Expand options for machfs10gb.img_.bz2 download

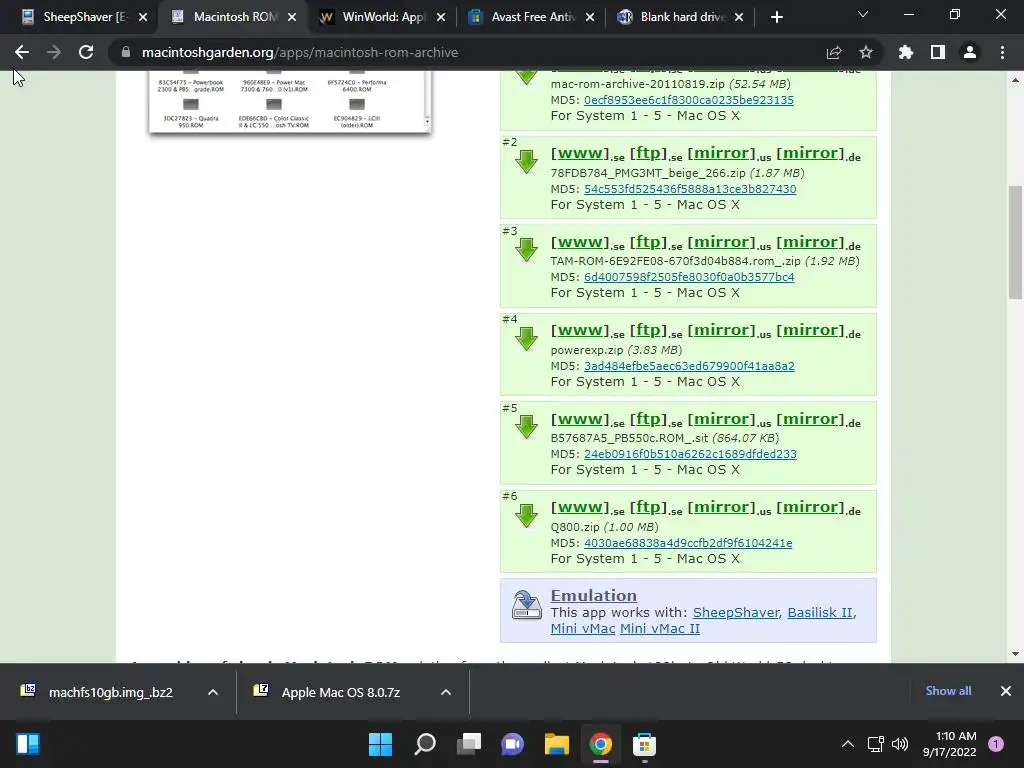coord(213,692)
